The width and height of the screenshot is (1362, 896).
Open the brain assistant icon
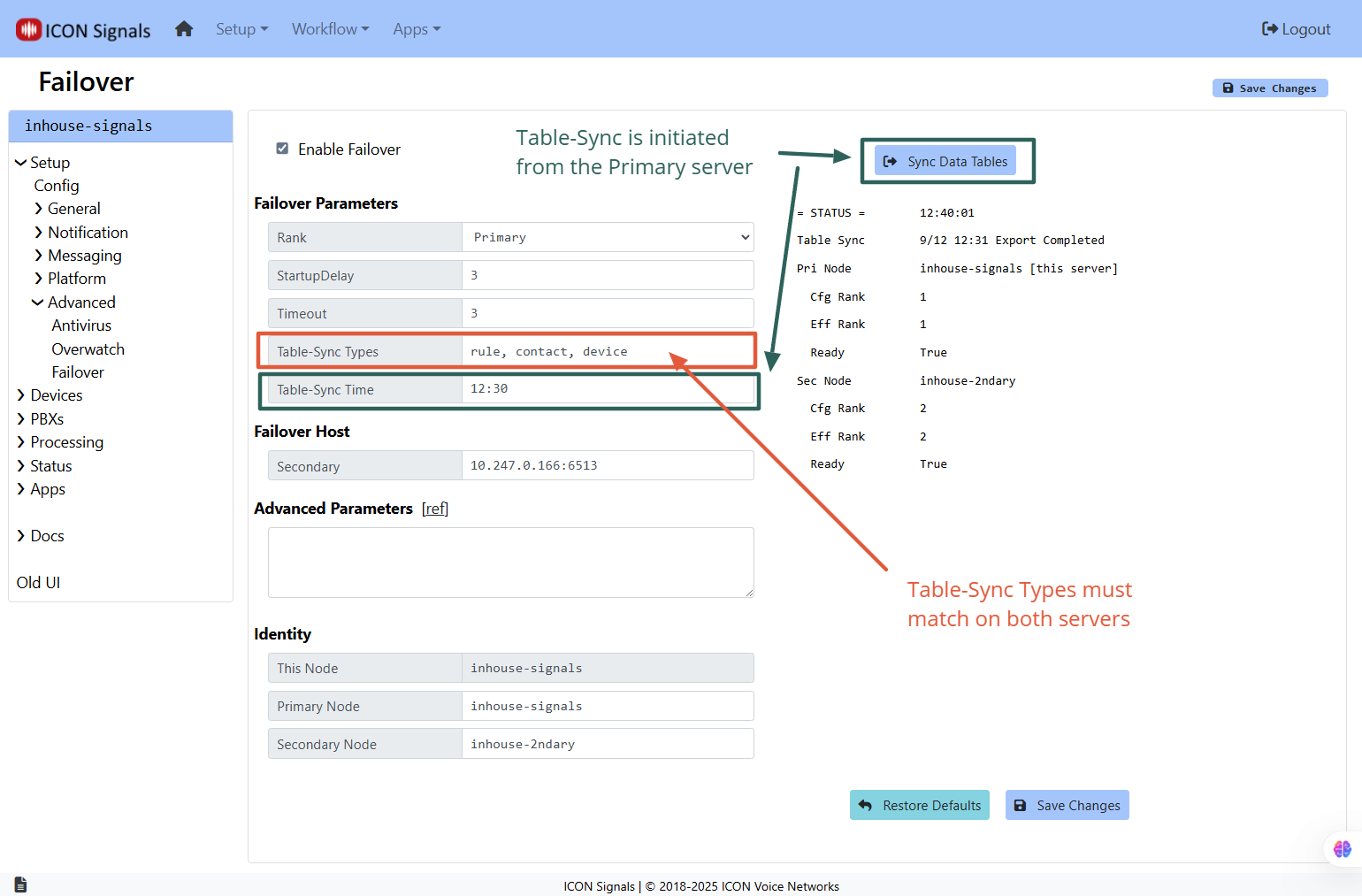point(1342,849)
